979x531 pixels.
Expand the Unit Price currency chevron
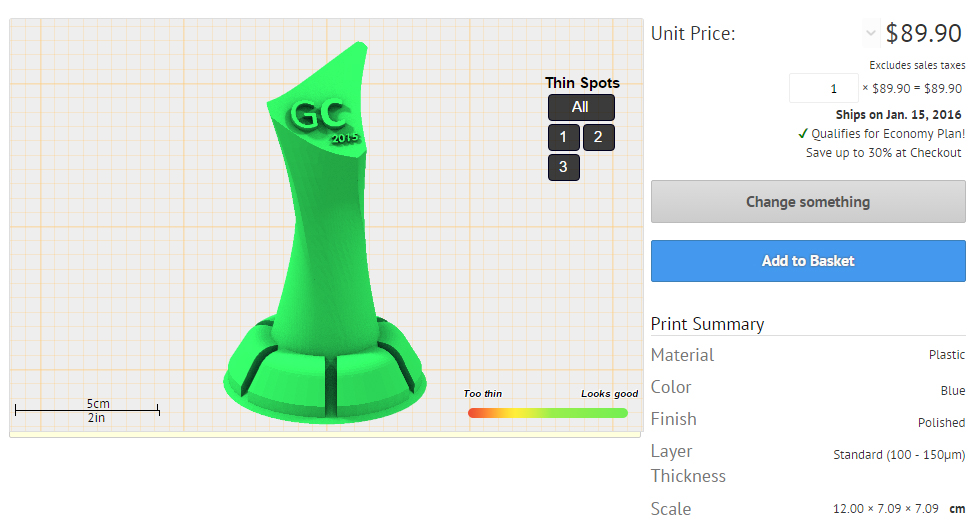(870, 33)
